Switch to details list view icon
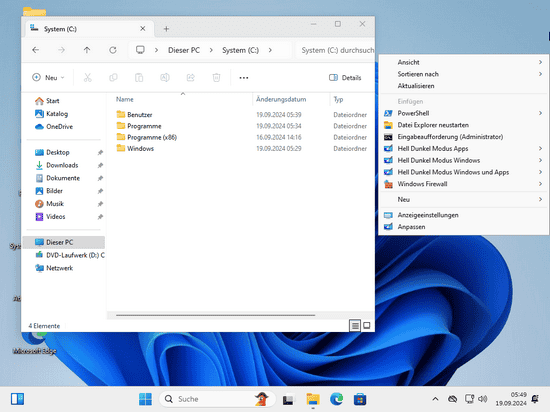 pyautogui.click(x=355, y=326)
